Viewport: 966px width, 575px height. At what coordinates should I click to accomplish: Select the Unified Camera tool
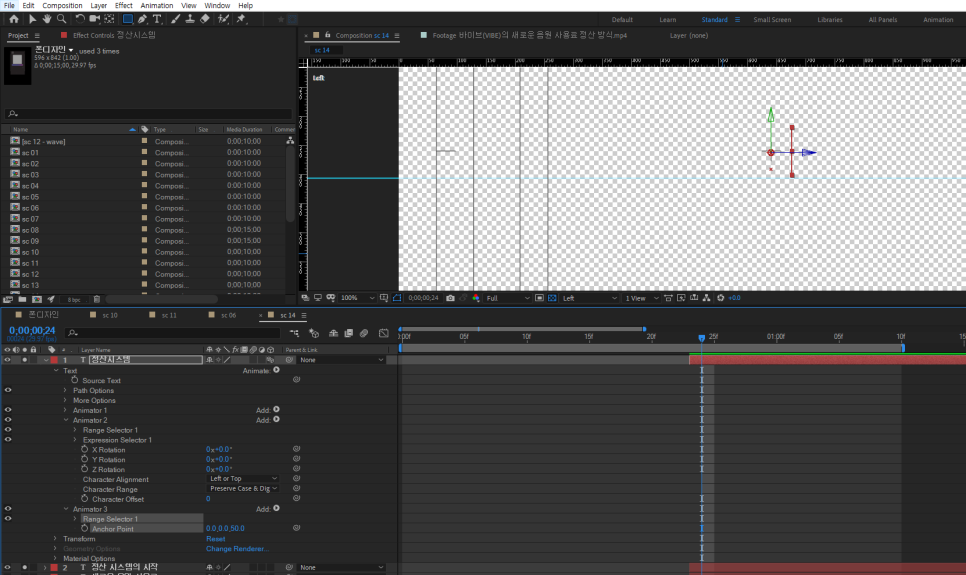click(x=95, y=19)
